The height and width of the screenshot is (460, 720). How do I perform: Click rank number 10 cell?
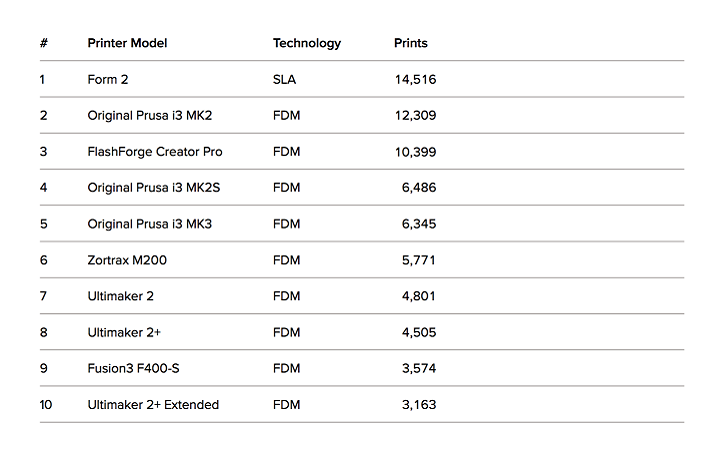46,405
